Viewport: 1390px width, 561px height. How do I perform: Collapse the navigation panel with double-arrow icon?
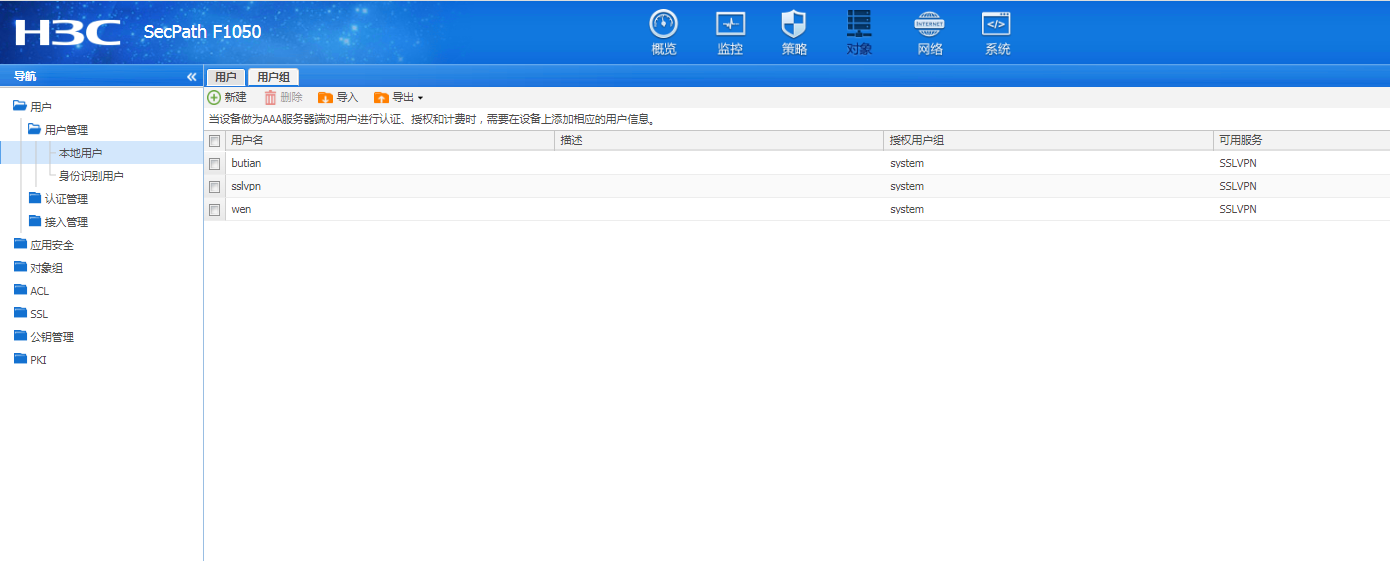[191, 77]
